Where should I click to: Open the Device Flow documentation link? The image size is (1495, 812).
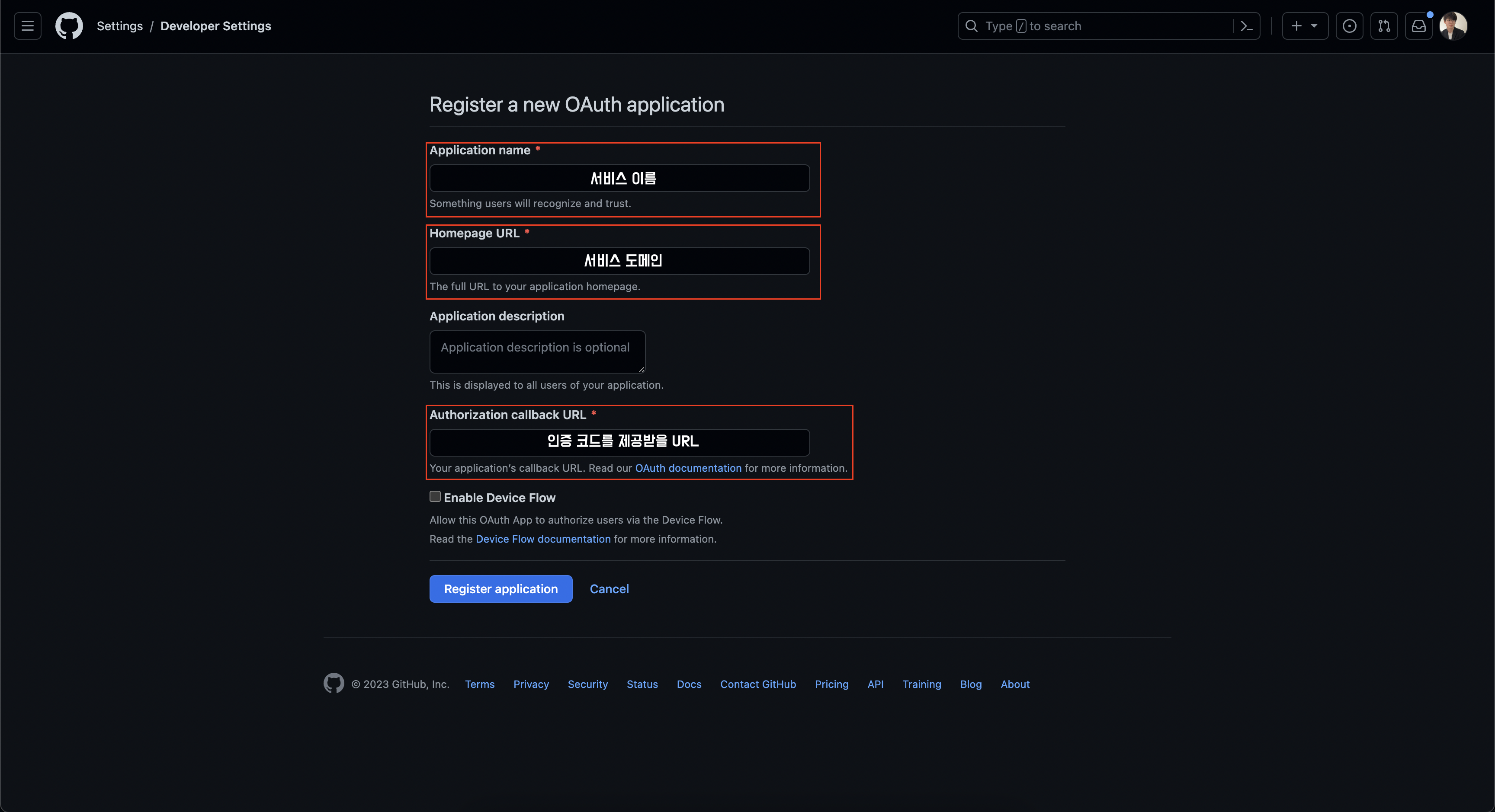[x=542, y=539]
